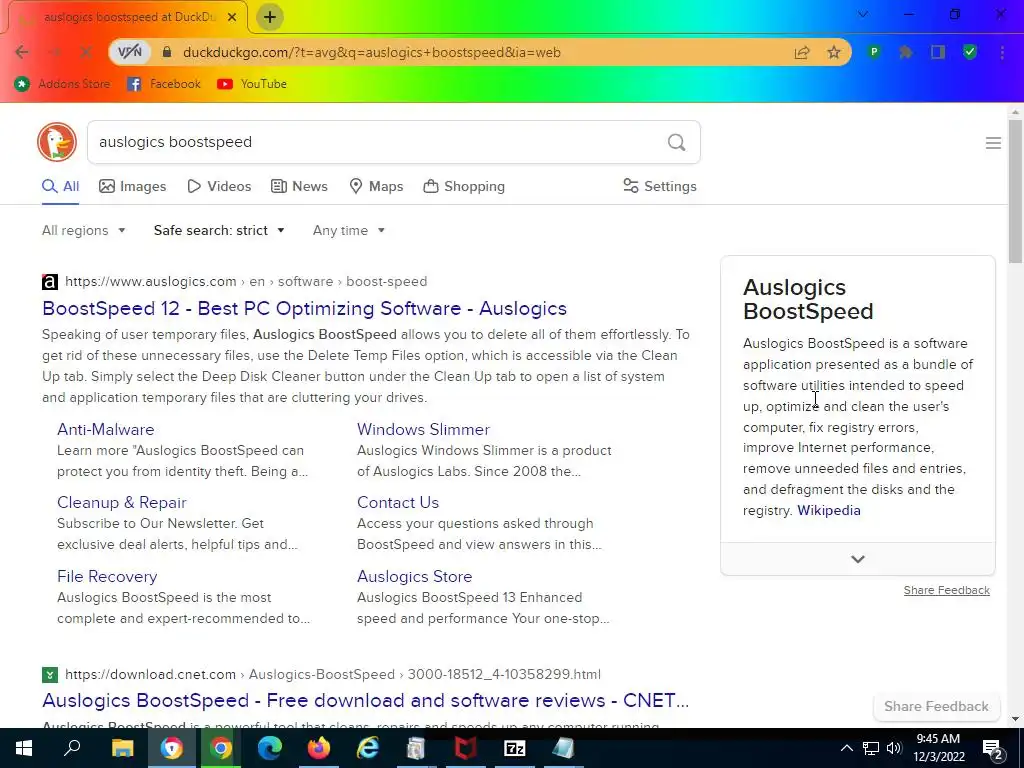1024x768 pixels.
Task: Open Microsoft Edge from taskbar
Action: (269, 748)
